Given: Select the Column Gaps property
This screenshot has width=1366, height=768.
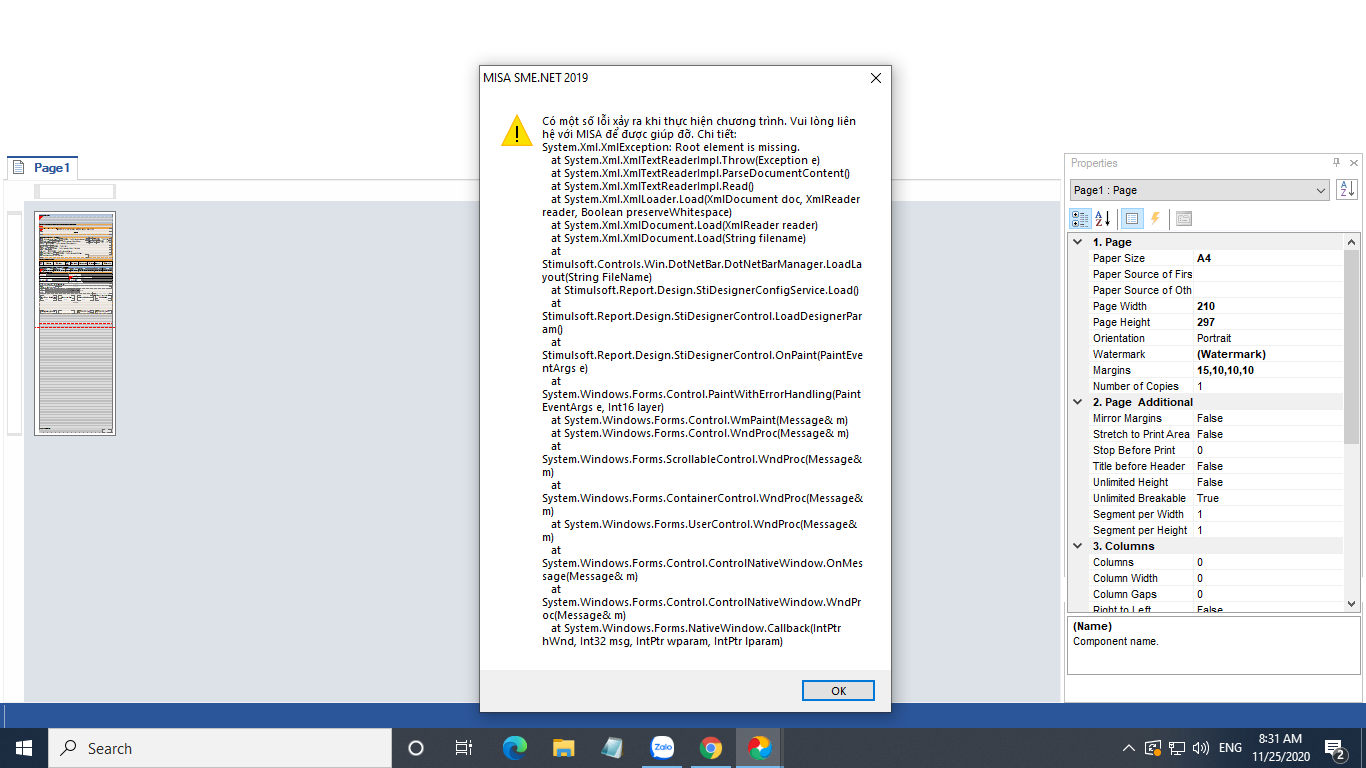Looking at the screenshot, I should coord(1207,594).
